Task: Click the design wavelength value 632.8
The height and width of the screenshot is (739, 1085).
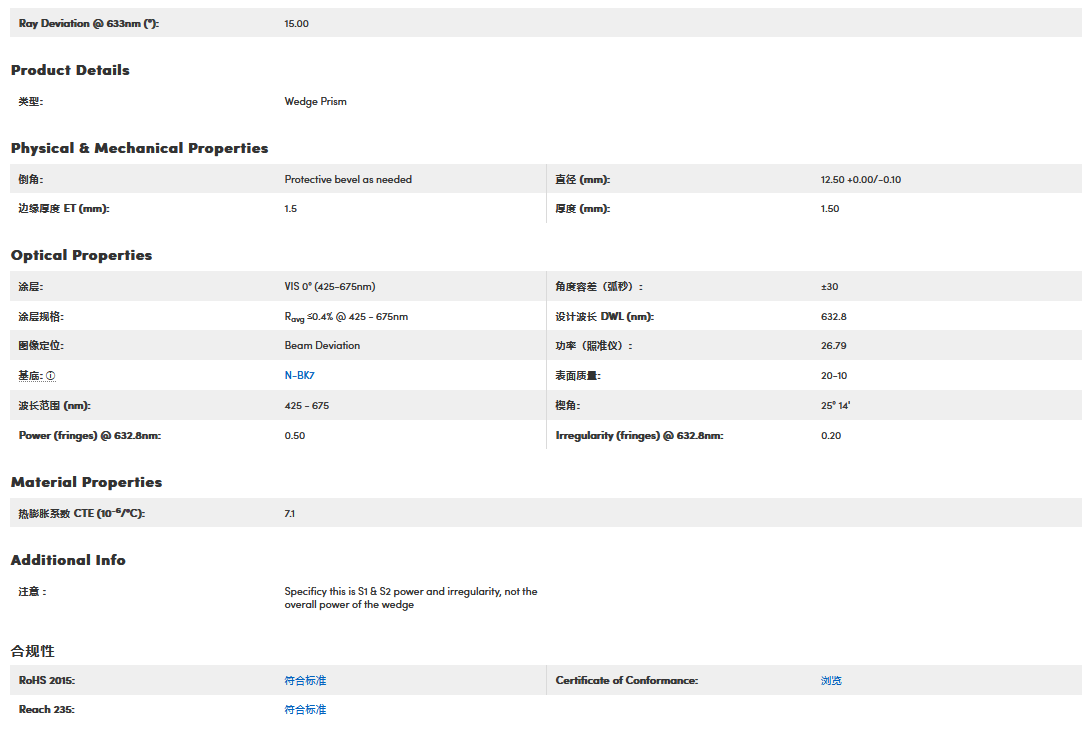Action: tap(833, 317)
